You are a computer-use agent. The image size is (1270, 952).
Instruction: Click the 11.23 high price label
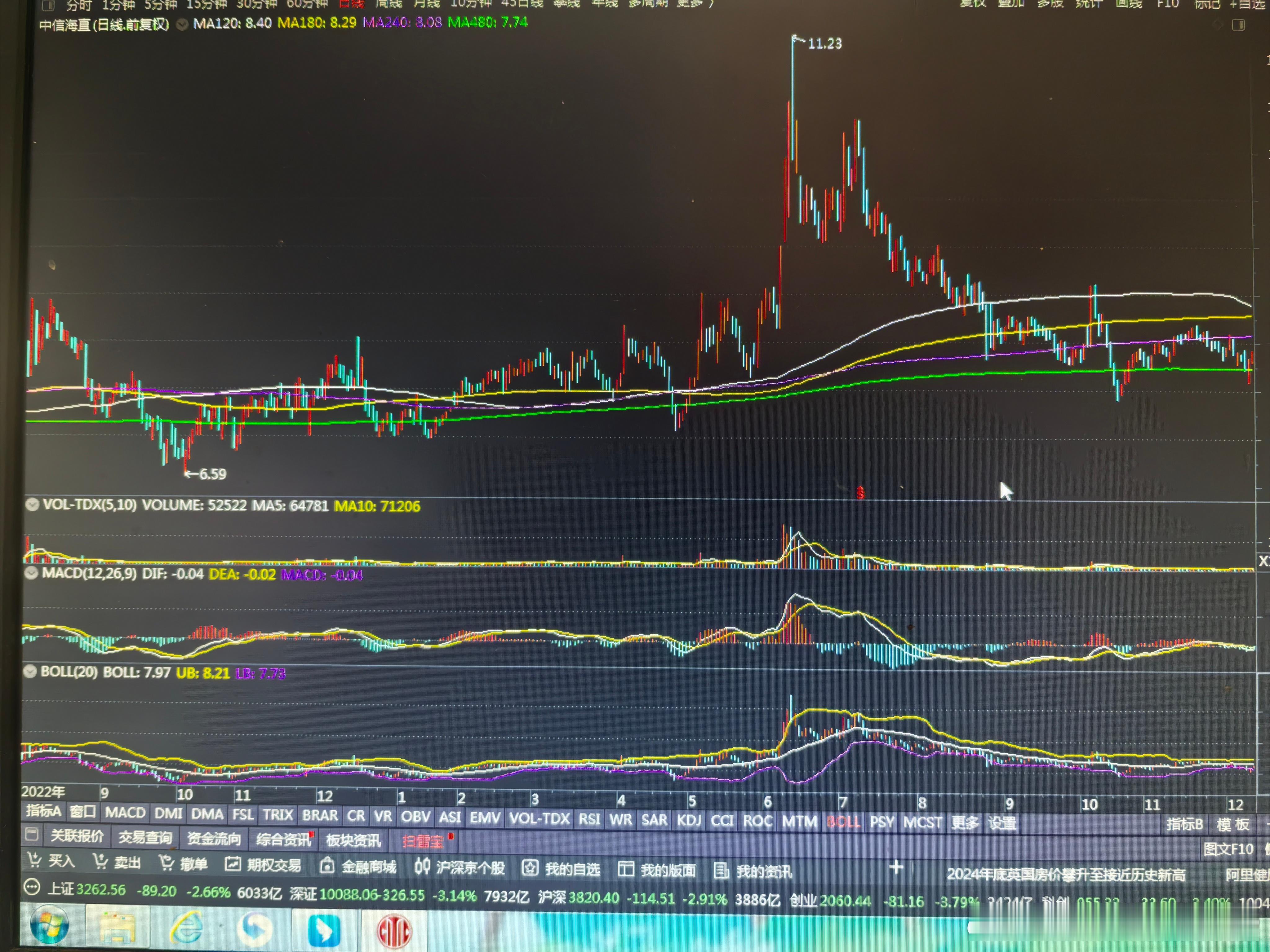824,44
